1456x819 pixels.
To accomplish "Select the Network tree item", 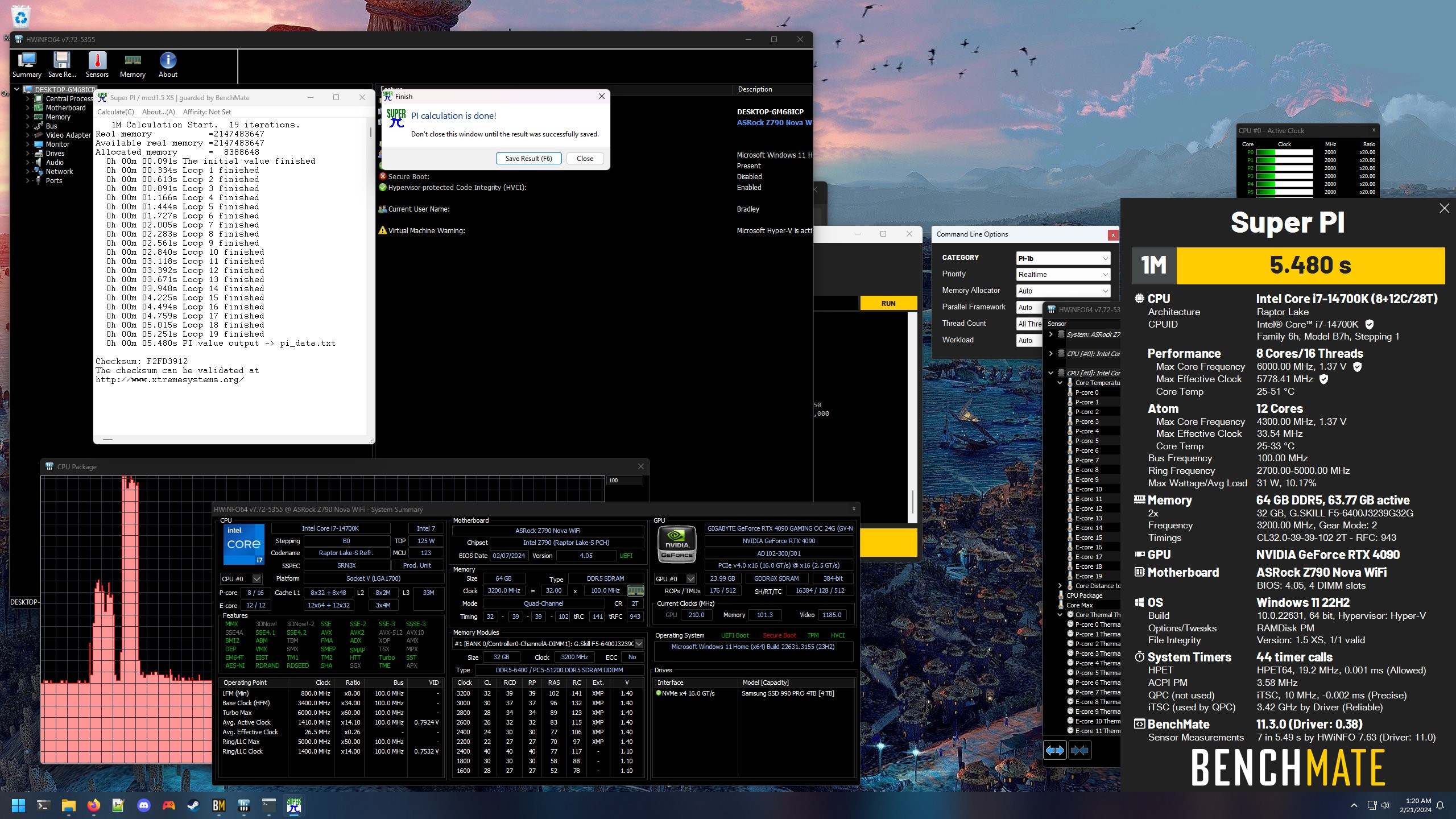I will pyautogui.click(x=59, y=171).
